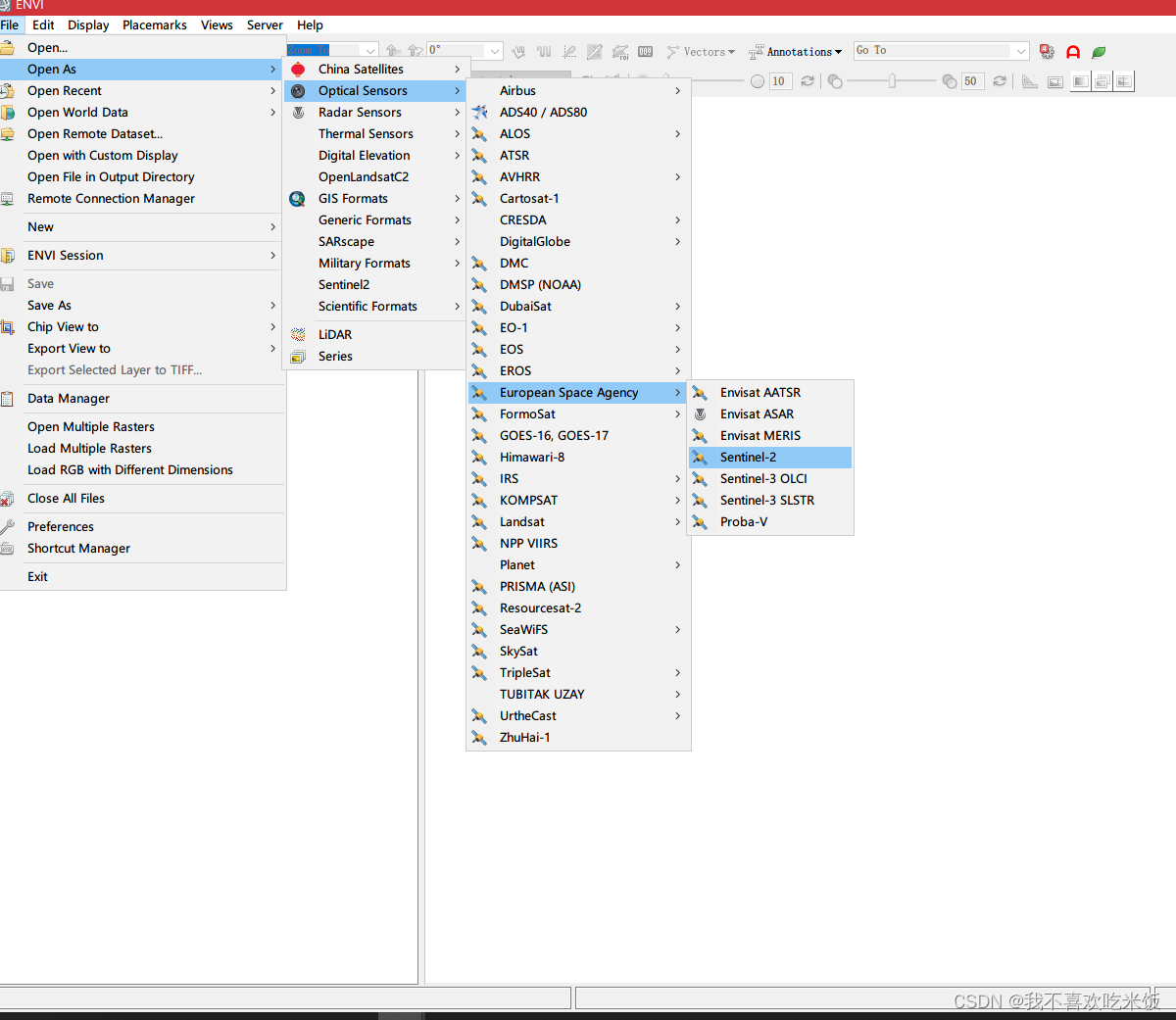Select Proba-V sensor
This screenshot has width=1176, height=1020.
coord(770,521)
